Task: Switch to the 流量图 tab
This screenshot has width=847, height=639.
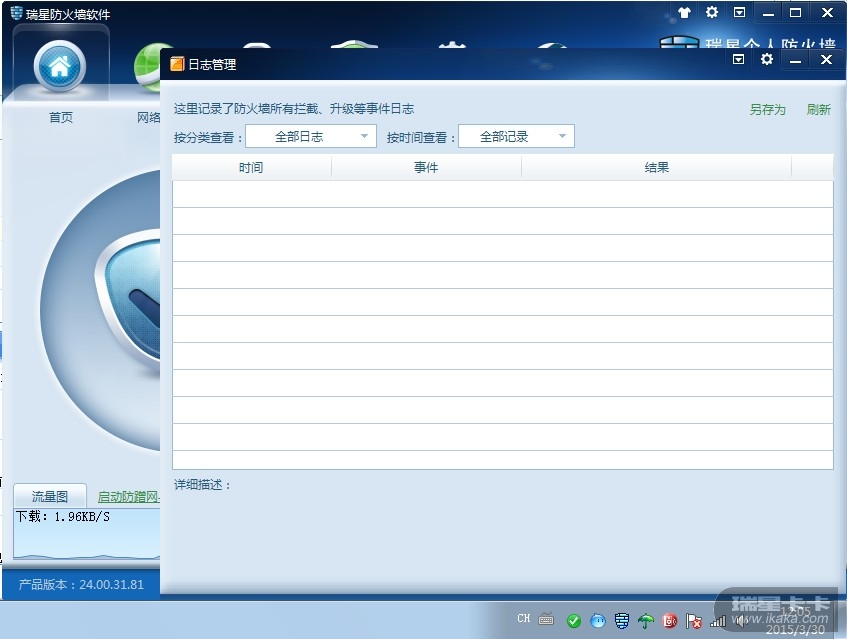Action: tap(50, 496)
